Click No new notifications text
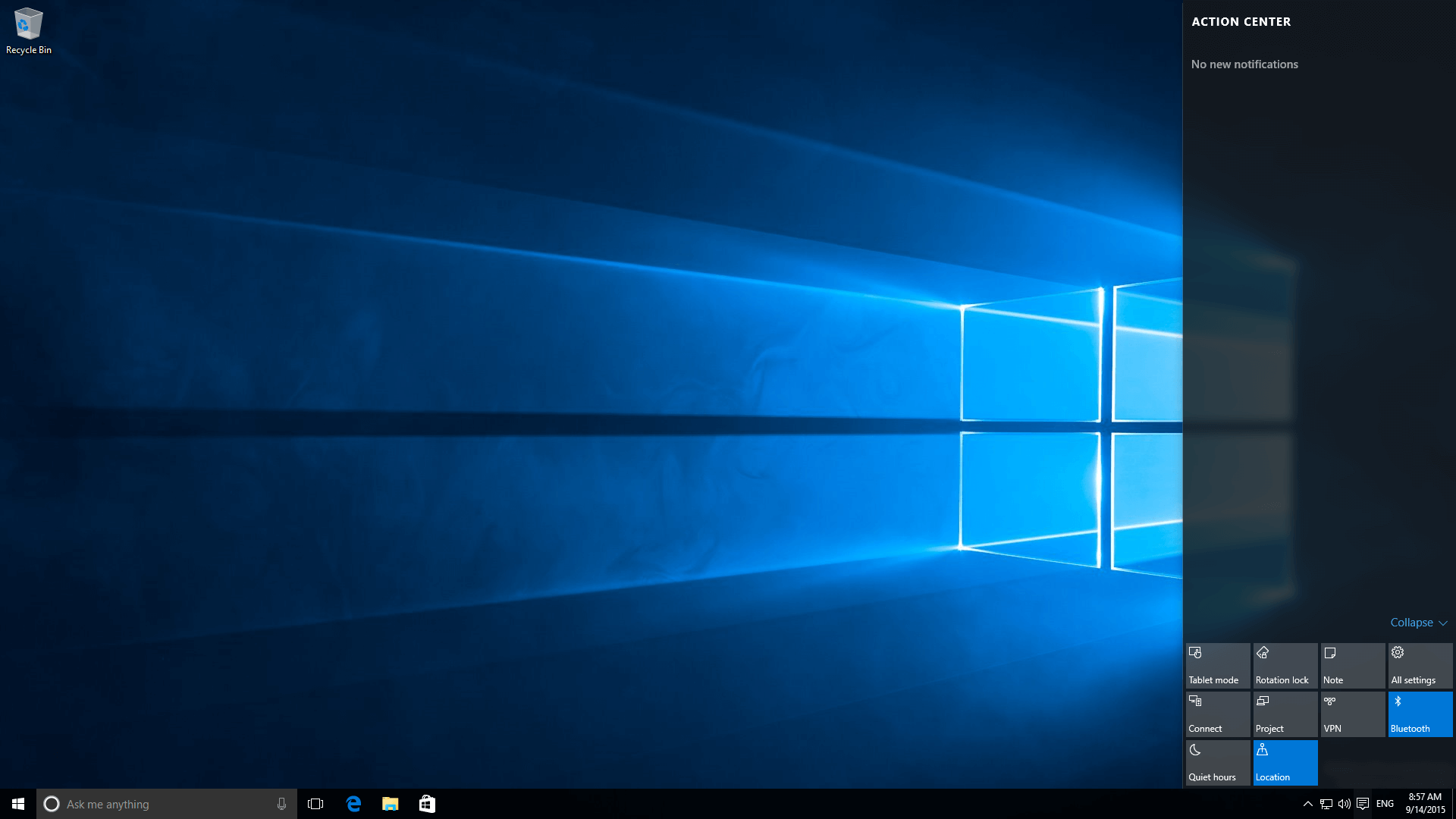This screenshot has width=1456, height=819. tap(1244, 64)
